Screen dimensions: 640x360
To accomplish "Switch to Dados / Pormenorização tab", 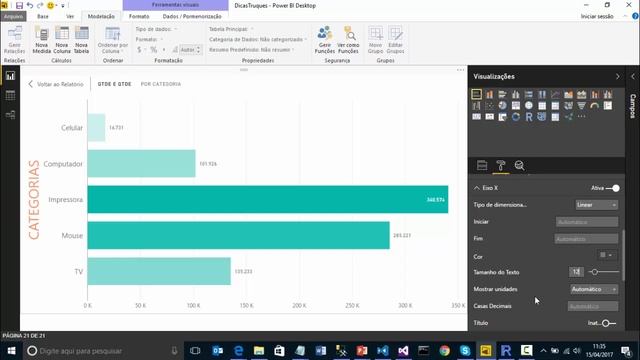I will [x=192, y=16].
